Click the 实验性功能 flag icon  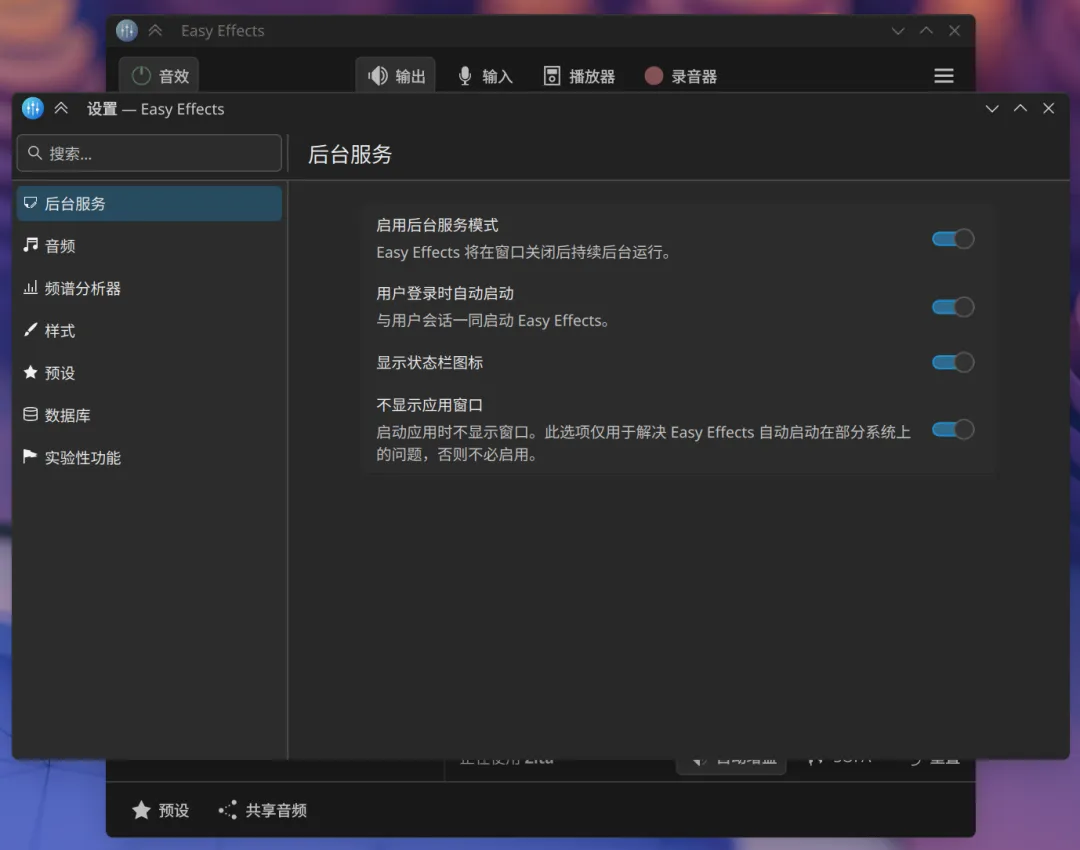coord(30,457)
